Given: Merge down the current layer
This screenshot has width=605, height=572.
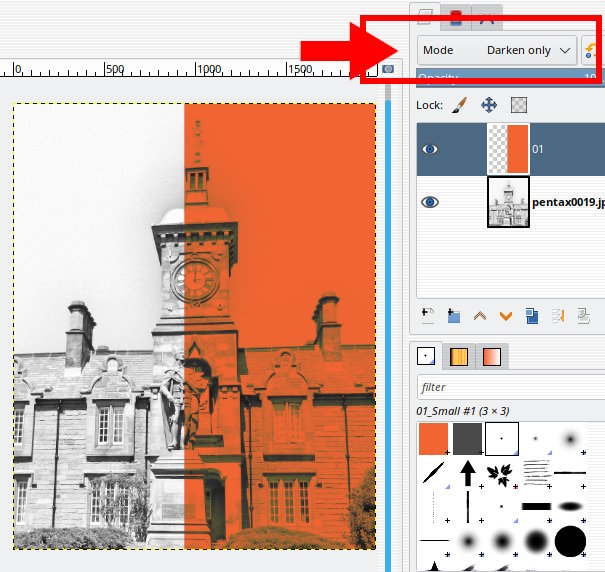Looking at the screenshot, I should 560,316.
